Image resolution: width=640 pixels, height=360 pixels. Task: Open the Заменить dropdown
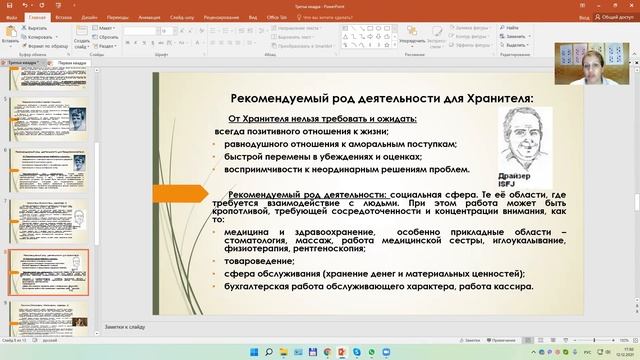point(515,36)
